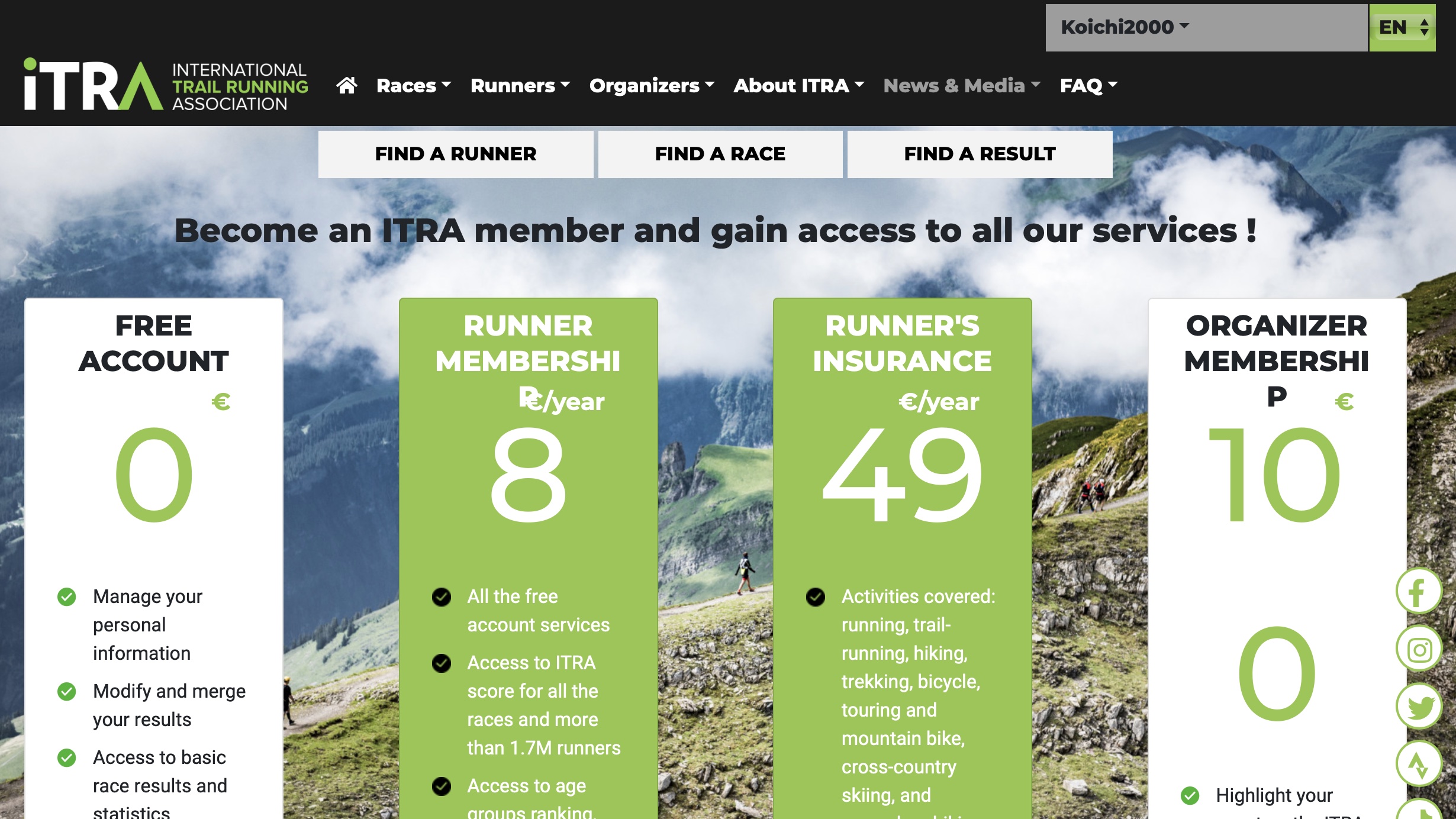Open the About ITRA menu
Image resolution: width=1456 pixels, height=819 pixels.
click(x=799, y=86)
